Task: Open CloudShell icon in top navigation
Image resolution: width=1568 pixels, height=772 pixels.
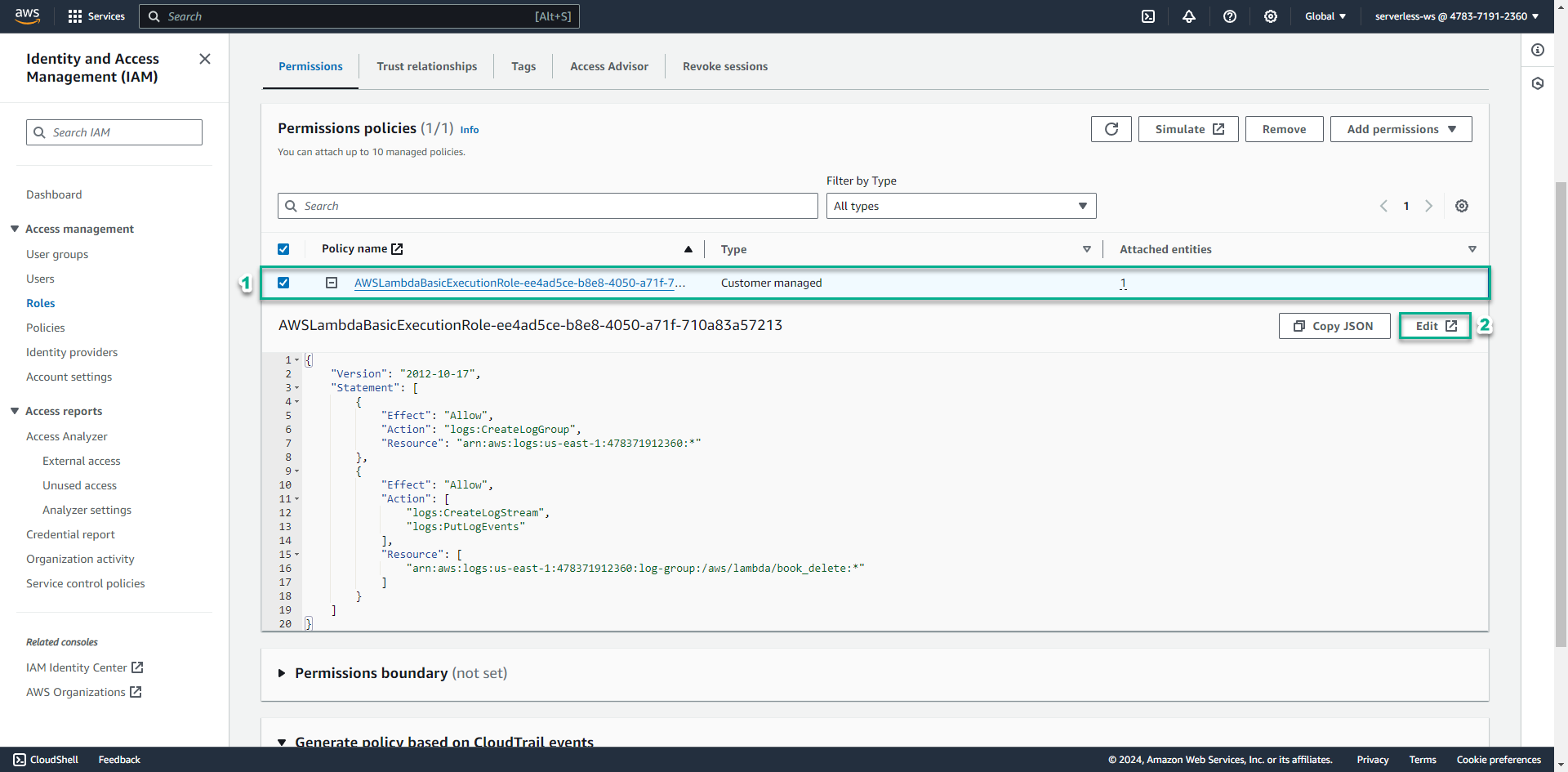Action: tap(1148, 16)
